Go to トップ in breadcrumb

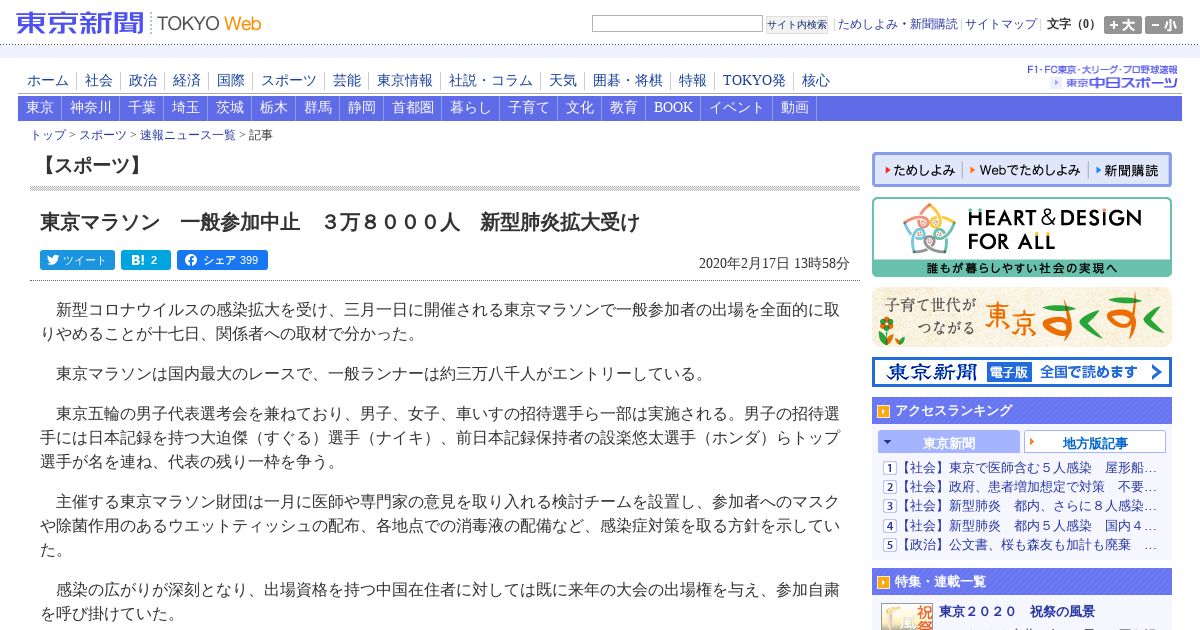(48, 135)
